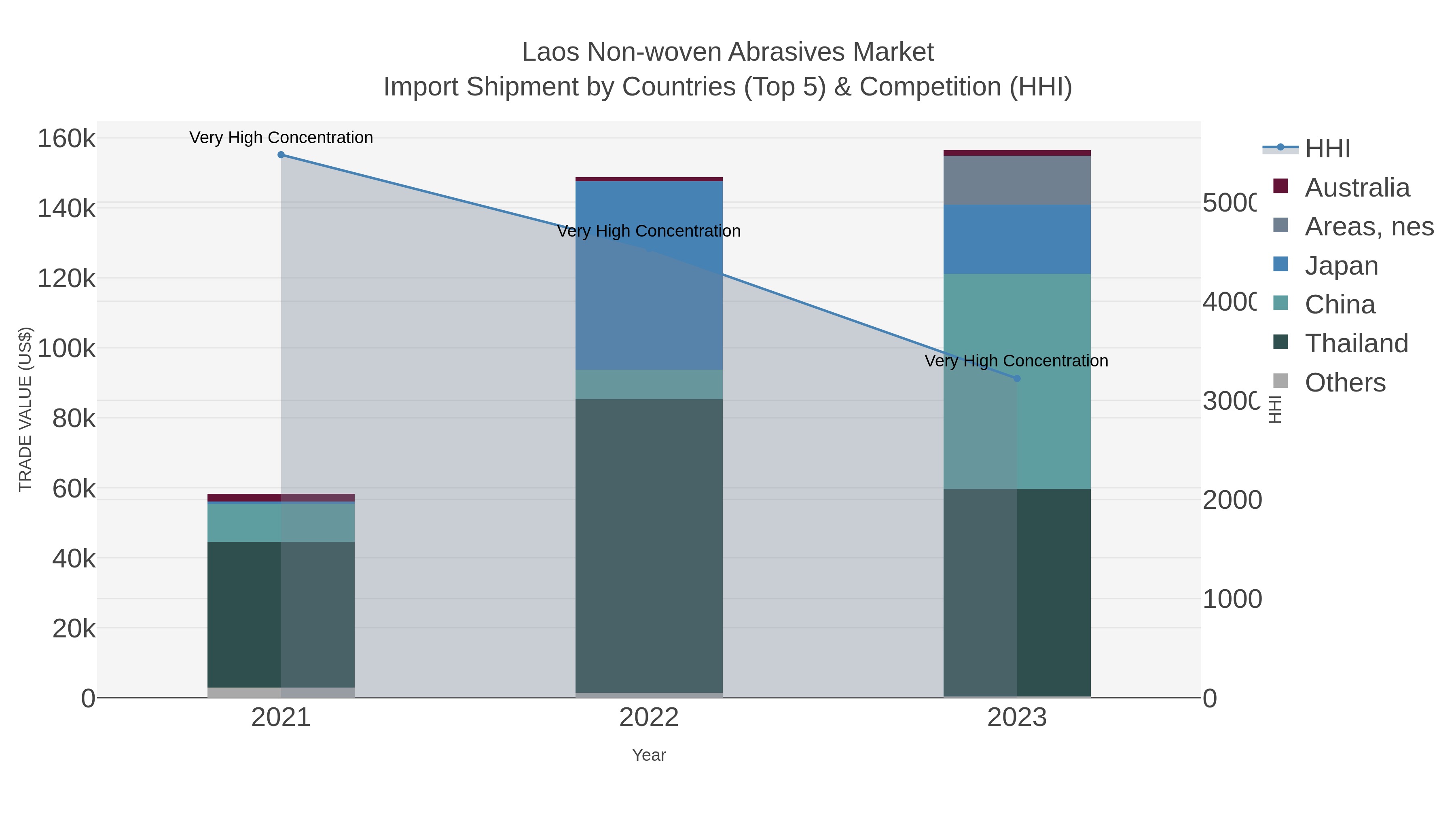This screenshot has width=1456, height=819.
Task: Click the Thailand segment of the 2023 bar
Action: [1017, 593]
